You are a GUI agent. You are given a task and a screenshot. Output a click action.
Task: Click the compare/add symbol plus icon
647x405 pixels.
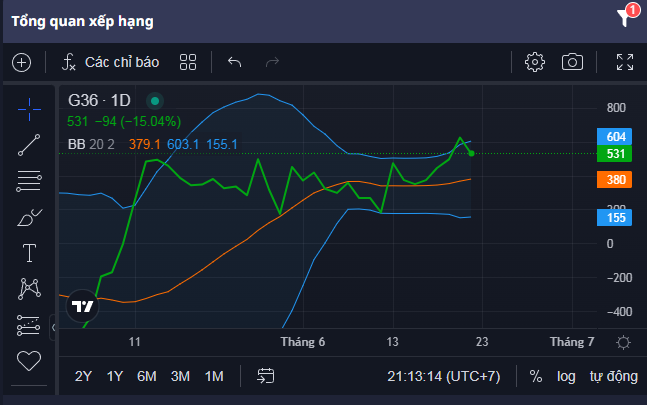point(21,63)
